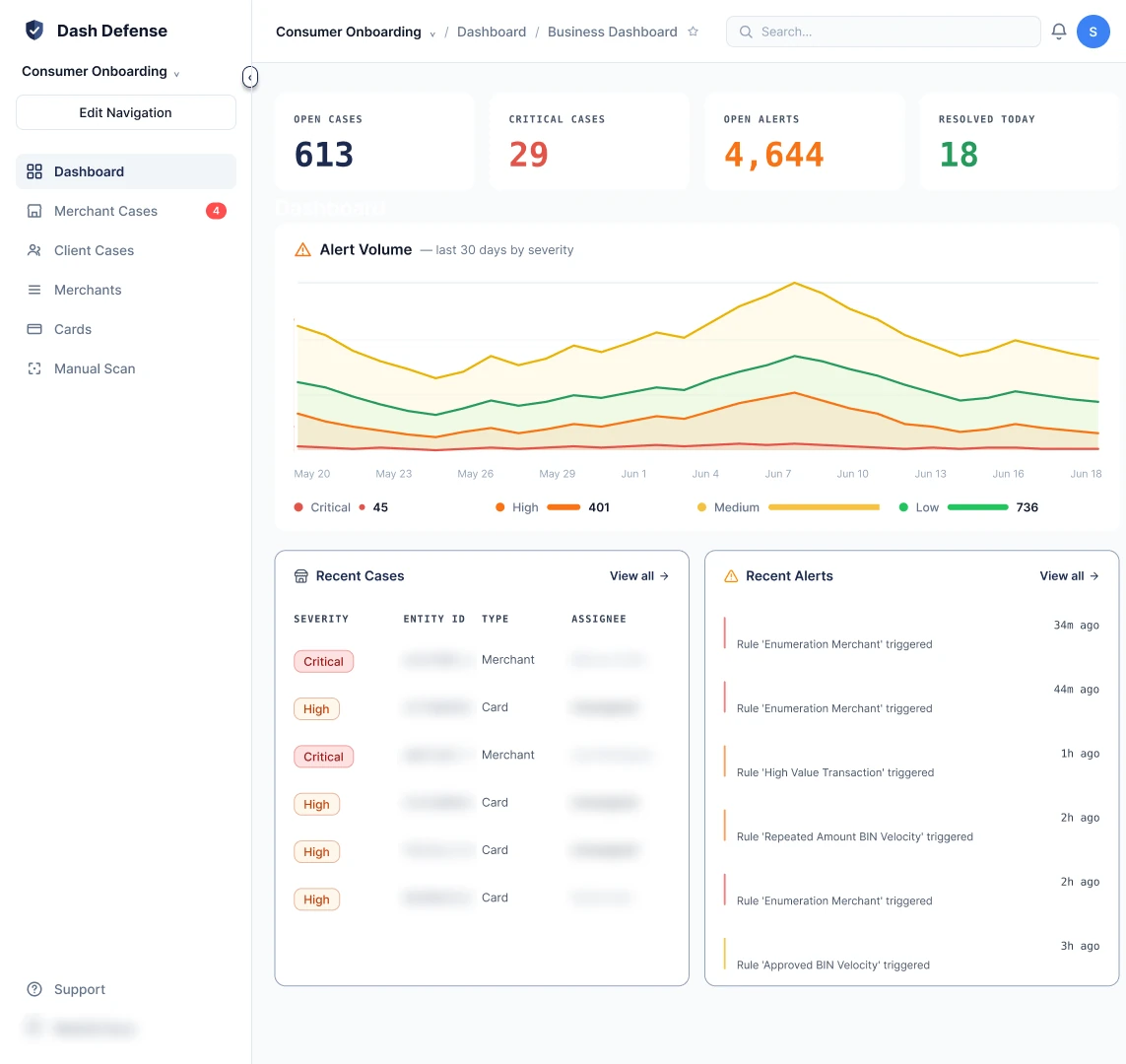The image size is (1126, 1064).
Task: Click the Dashboard breadcrumb link
Action: tap(492, 32)
